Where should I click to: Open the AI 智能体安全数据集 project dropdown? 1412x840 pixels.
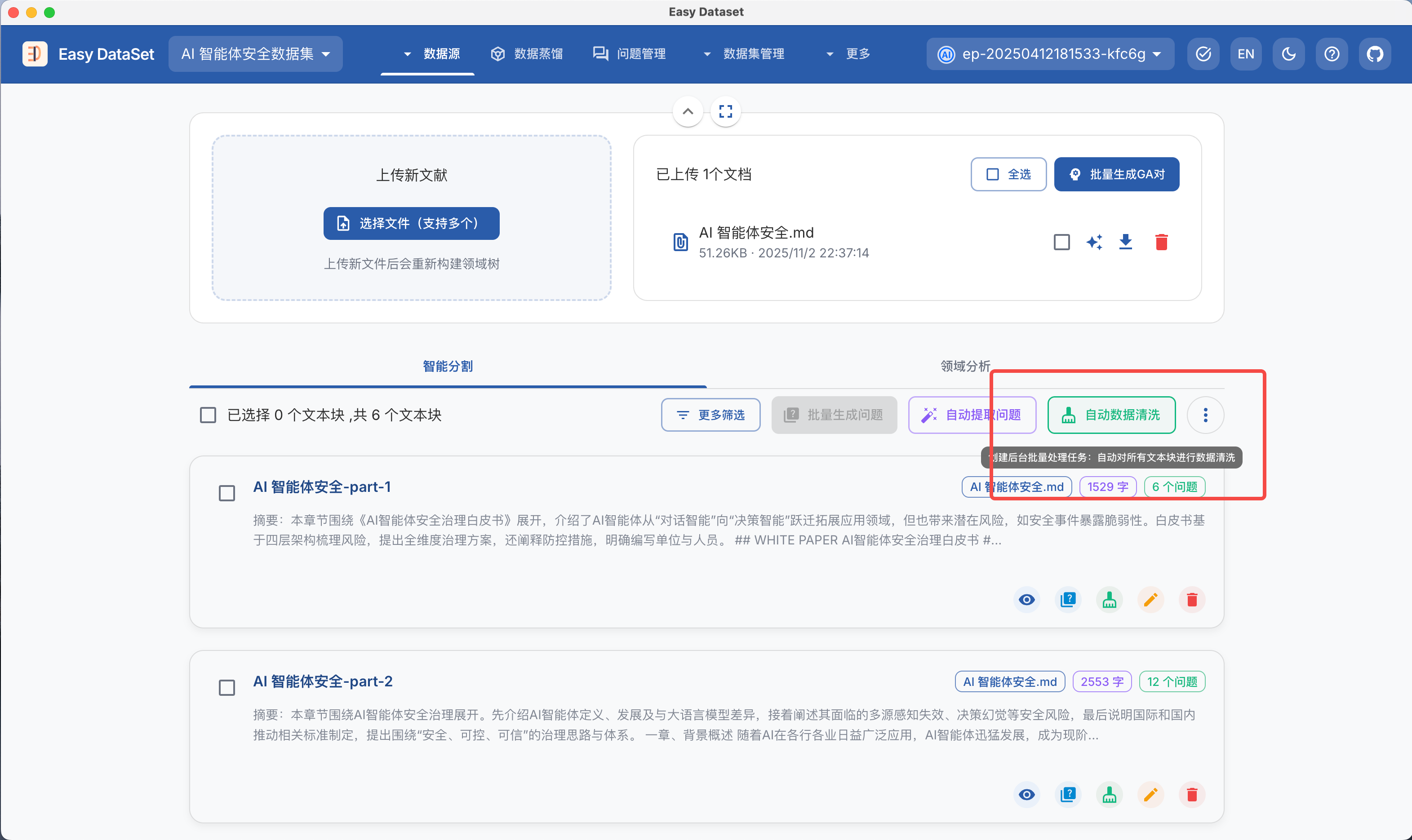point(255,54)
